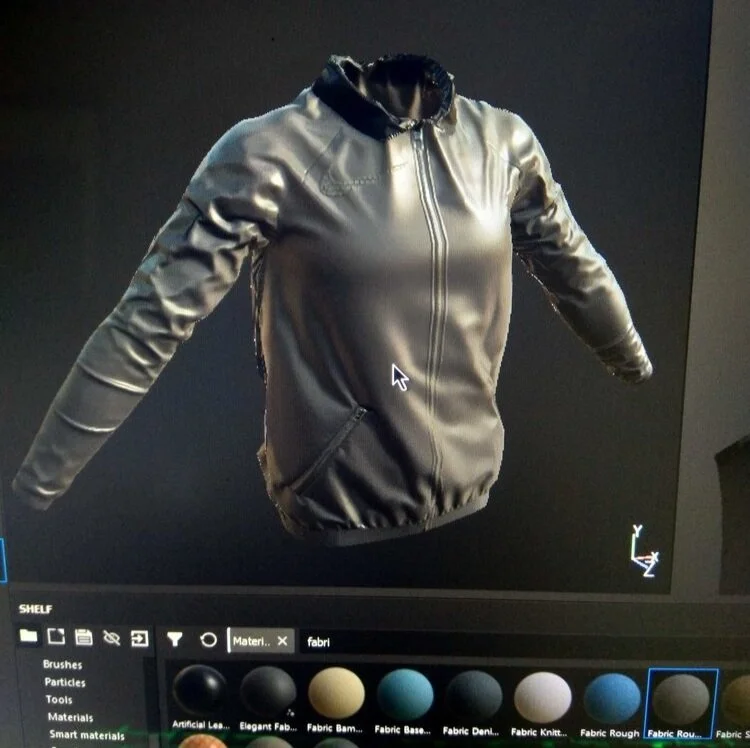This screenshot has height=748, width=750.
Task: Select the Materials shelf category
Action: 70,717
